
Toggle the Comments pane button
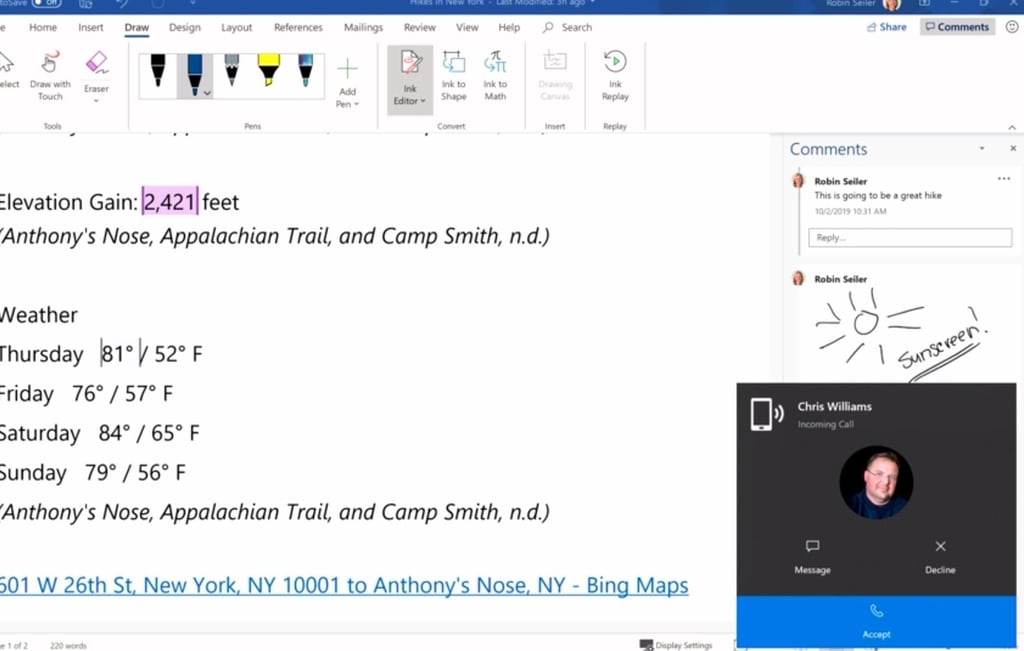[x=957, y=27]
